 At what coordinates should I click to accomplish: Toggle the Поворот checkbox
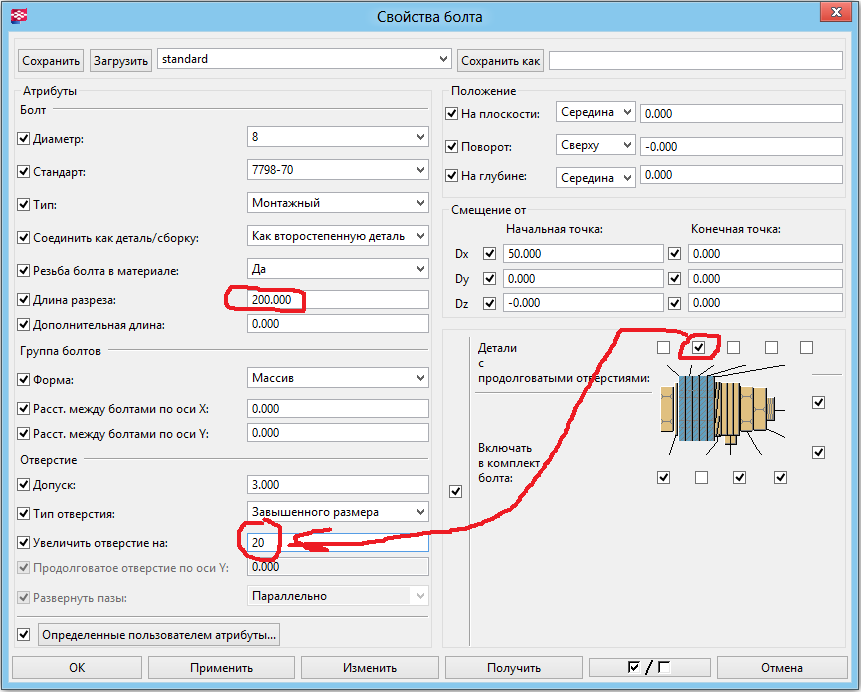coord(452,147)
